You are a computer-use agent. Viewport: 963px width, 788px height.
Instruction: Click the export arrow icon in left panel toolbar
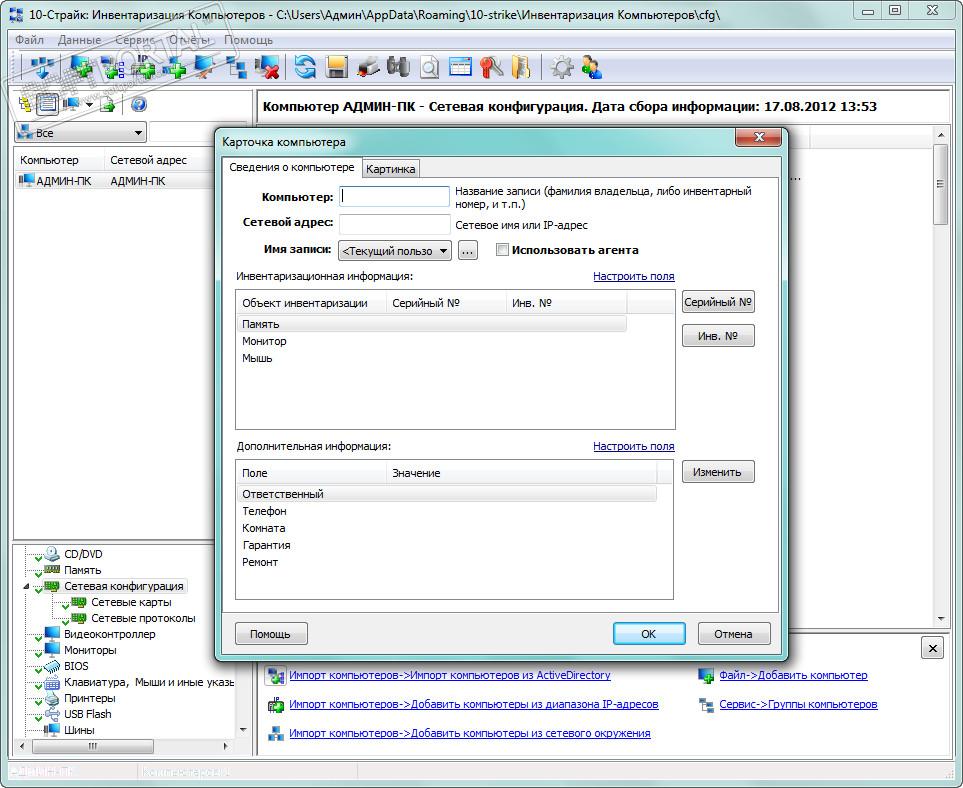click(x=107, y=104)
